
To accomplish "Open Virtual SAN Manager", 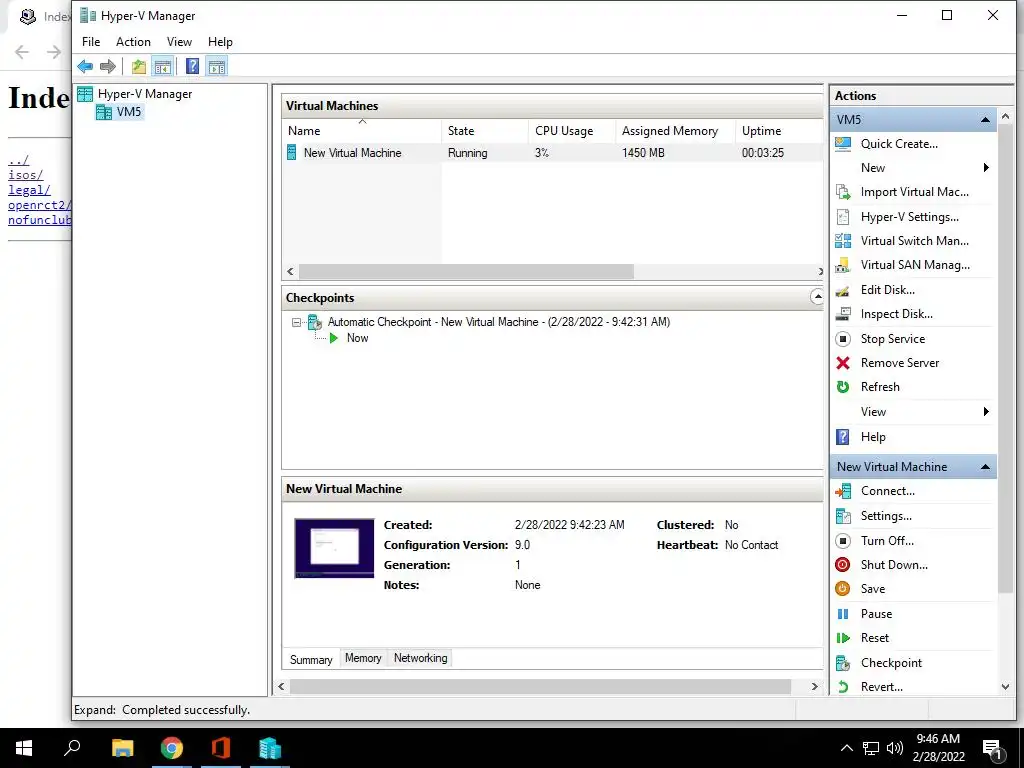I will click(915, 264).
